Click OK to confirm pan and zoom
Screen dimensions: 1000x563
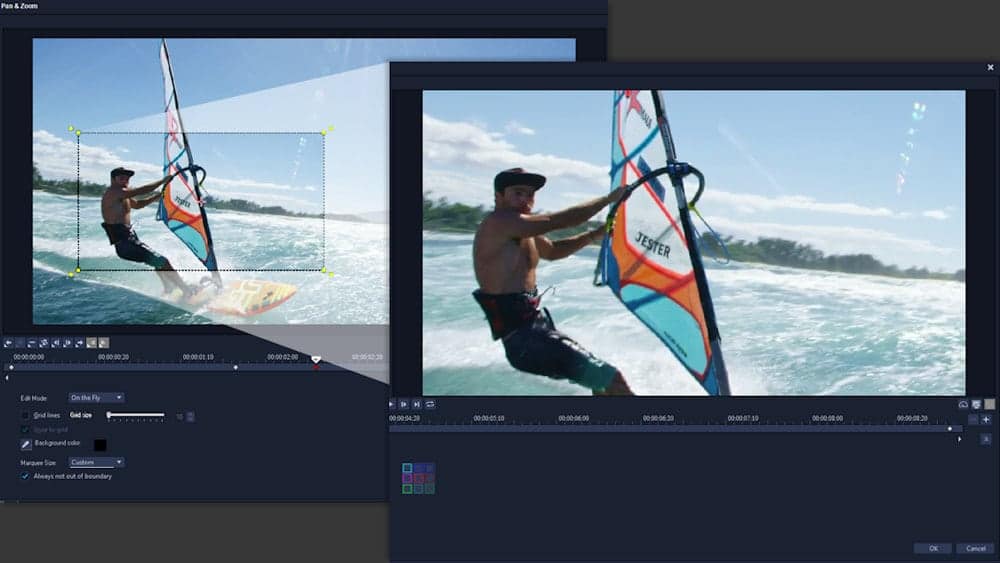(932, 548)
